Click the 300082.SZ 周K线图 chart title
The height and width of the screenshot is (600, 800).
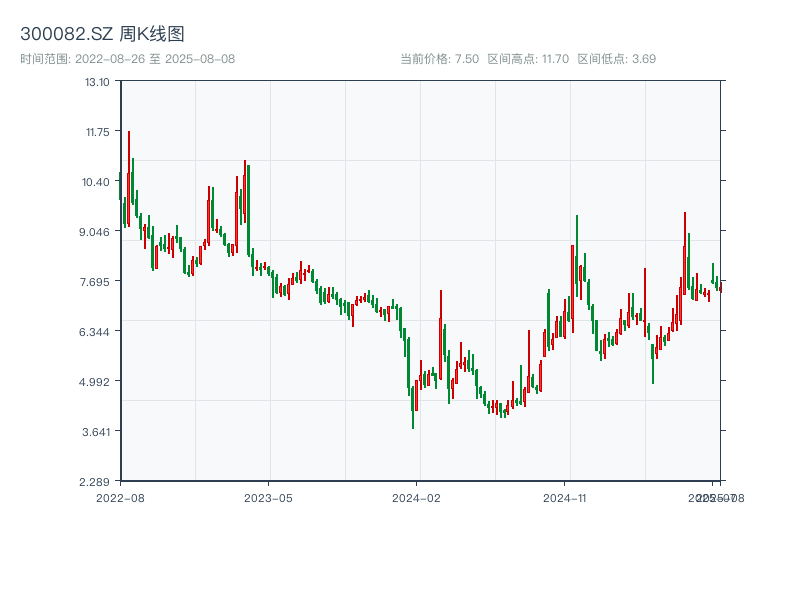point(102,34)
